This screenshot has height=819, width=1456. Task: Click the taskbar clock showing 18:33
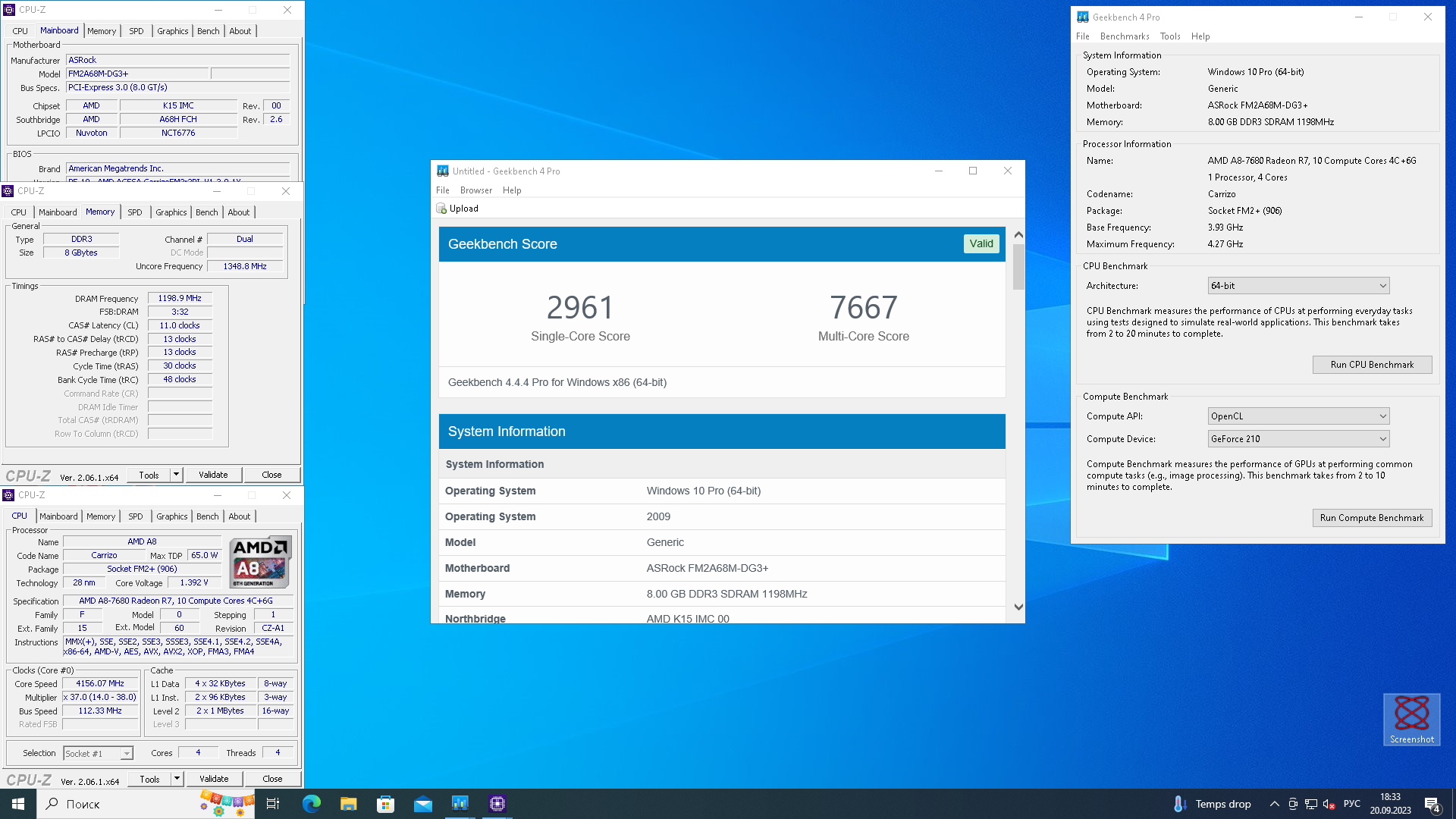click(x=1390, y=804)
